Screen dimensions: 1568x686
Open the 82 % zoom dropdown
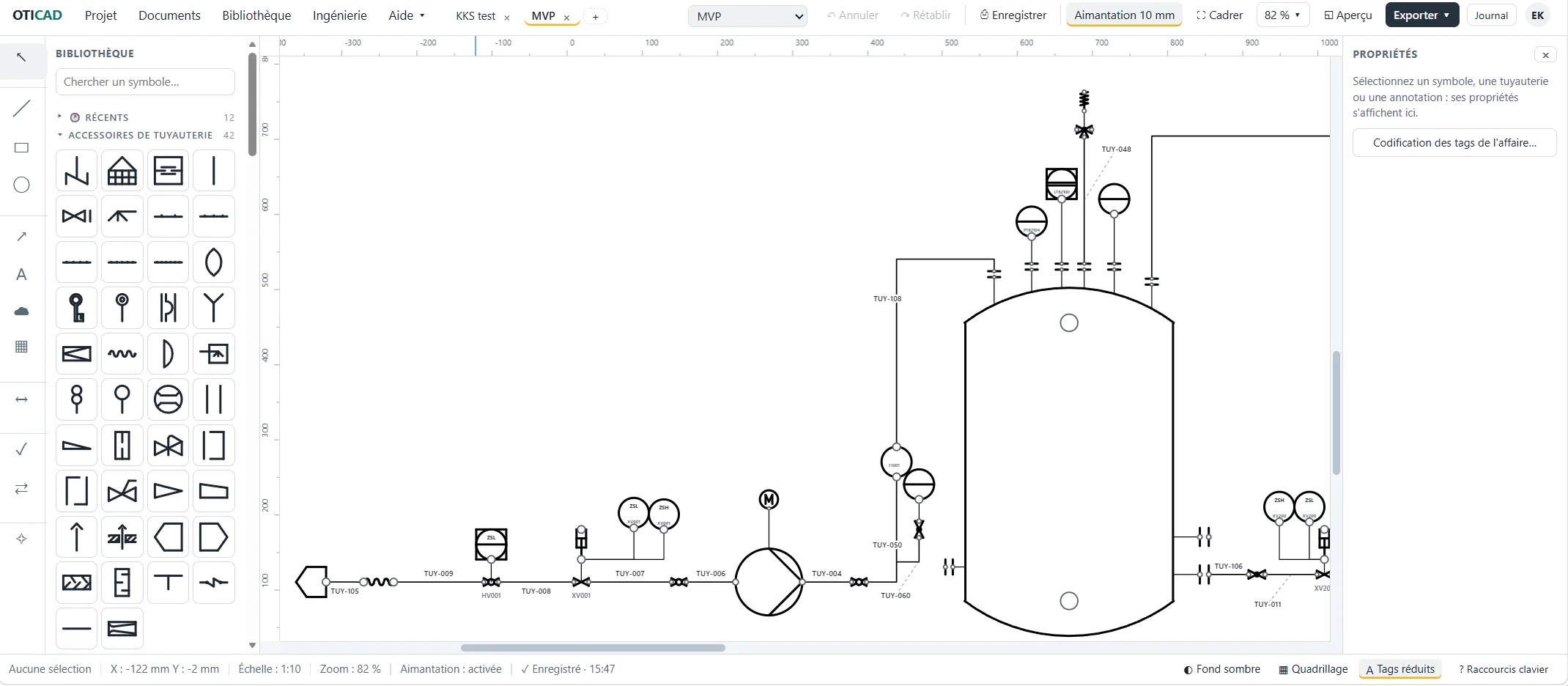point(1282,15)
